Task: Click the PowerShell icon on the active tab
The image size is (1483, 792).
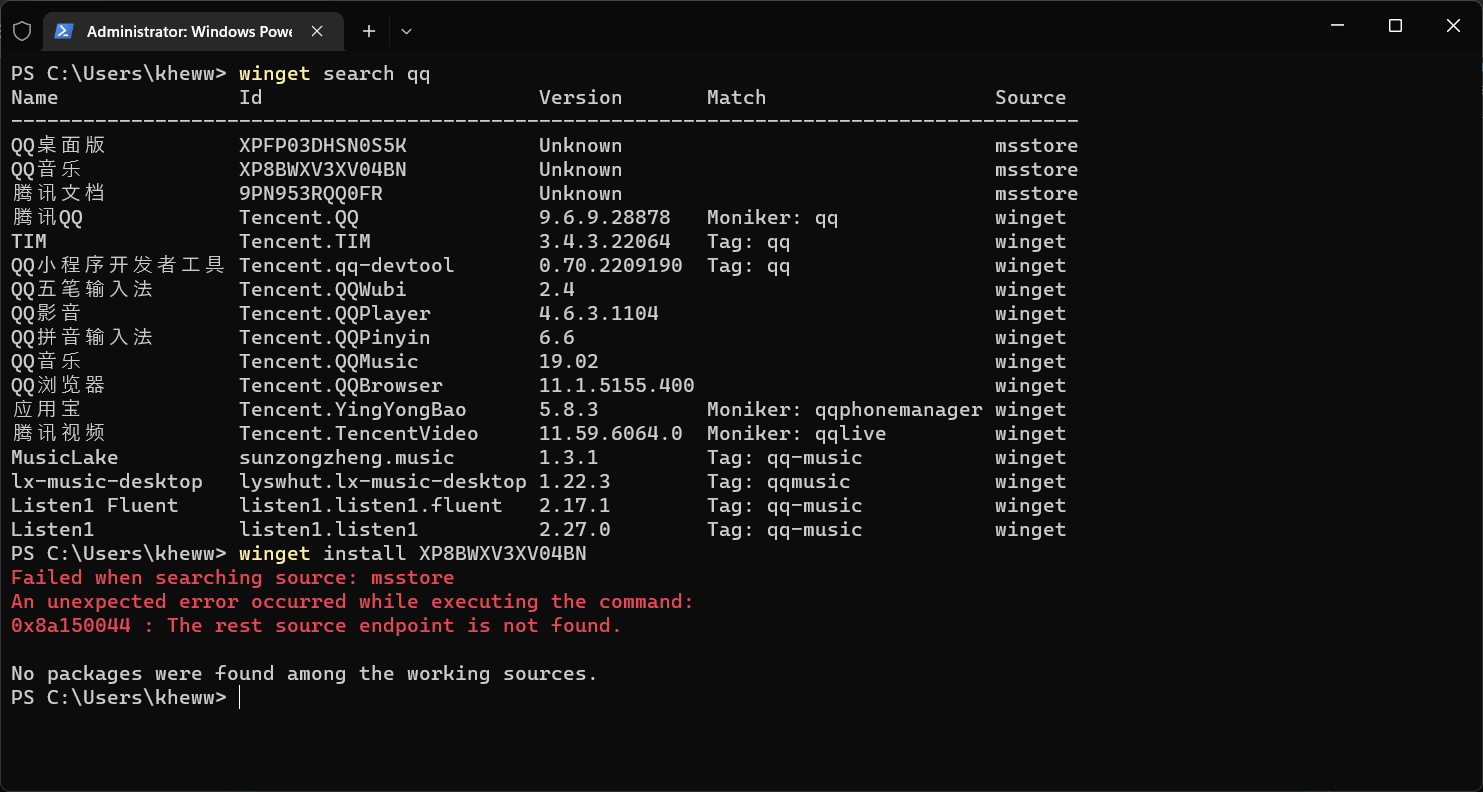Action: point(63,30)
